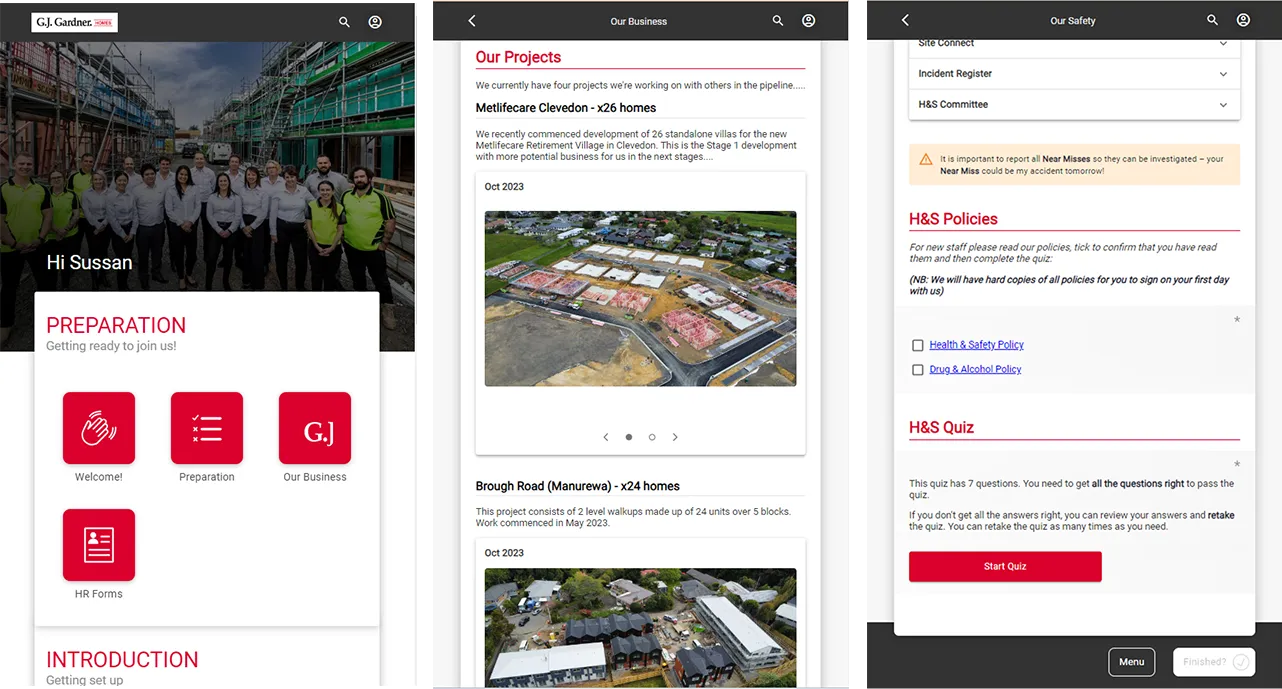Click the Near Misses warning triangle icon
Image resolution: width=1282 pixels, height=689 pixels.
click(x=926, y=159)
